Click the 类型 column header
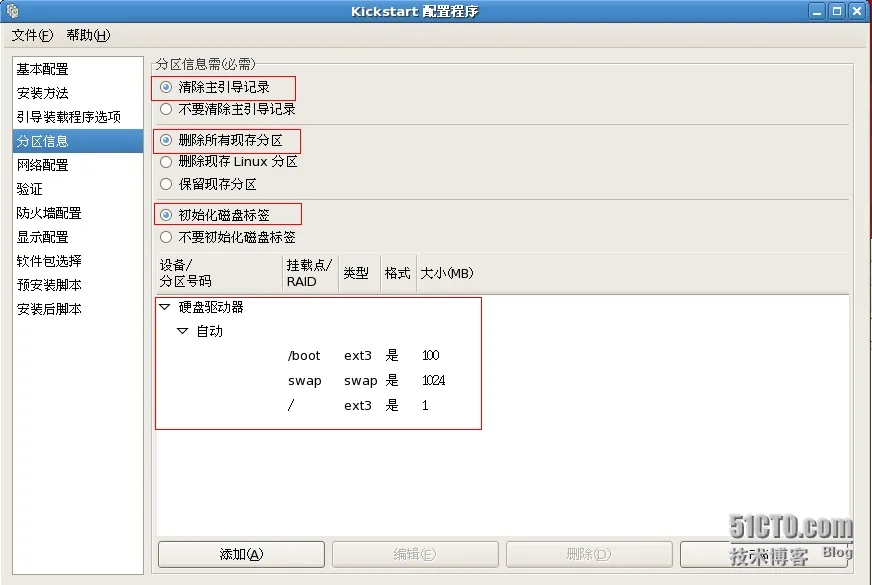 tap(359, 273)
